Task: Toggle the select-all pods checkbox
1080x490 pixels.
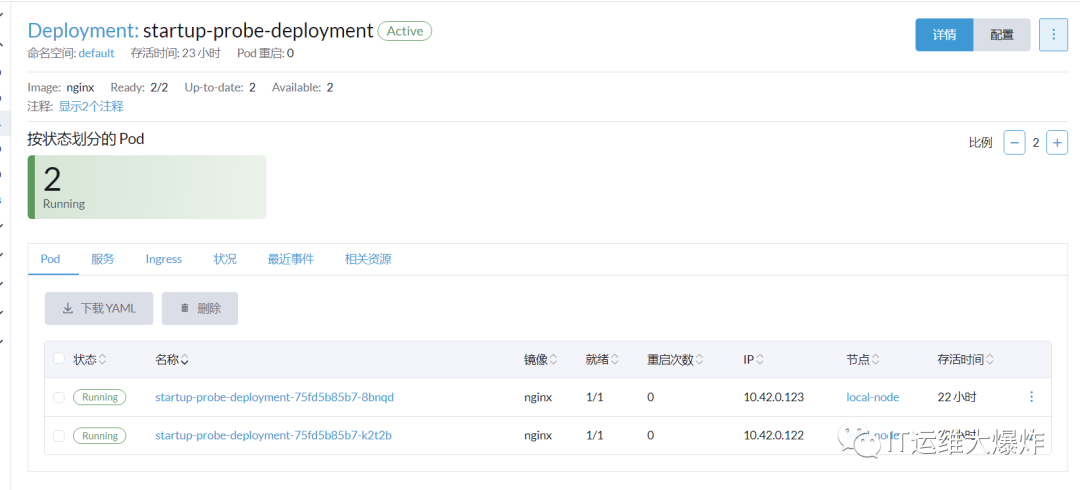Action: coord(59,359)
